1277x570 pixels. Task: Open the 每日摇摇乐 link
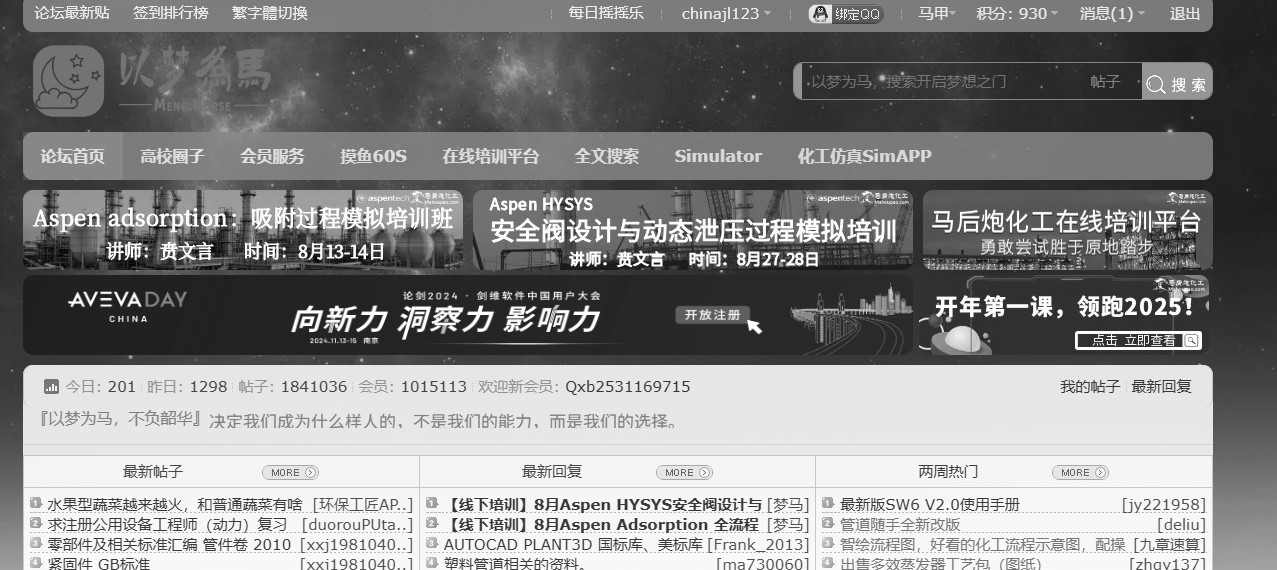click(x=606, y=14)
